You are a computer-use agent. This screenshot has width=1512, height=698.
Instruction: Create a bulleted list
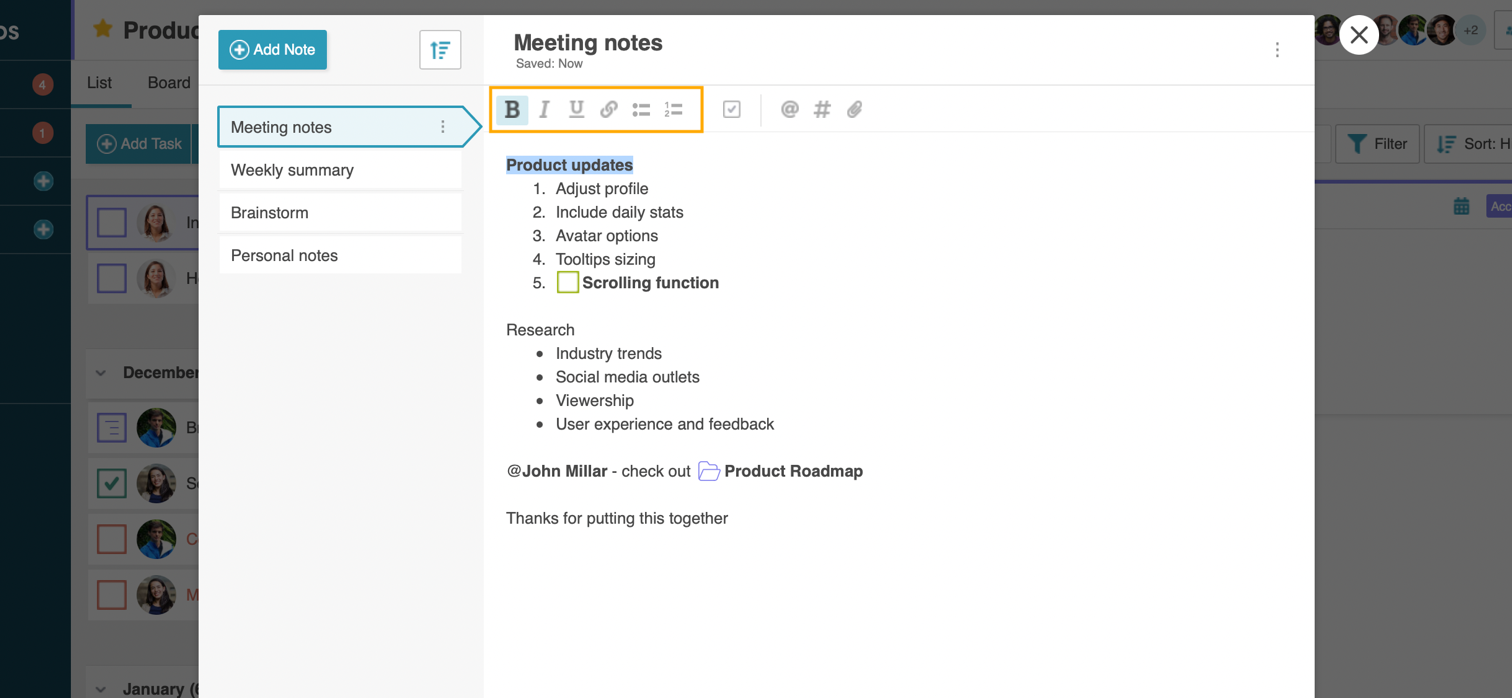point(641,109)
